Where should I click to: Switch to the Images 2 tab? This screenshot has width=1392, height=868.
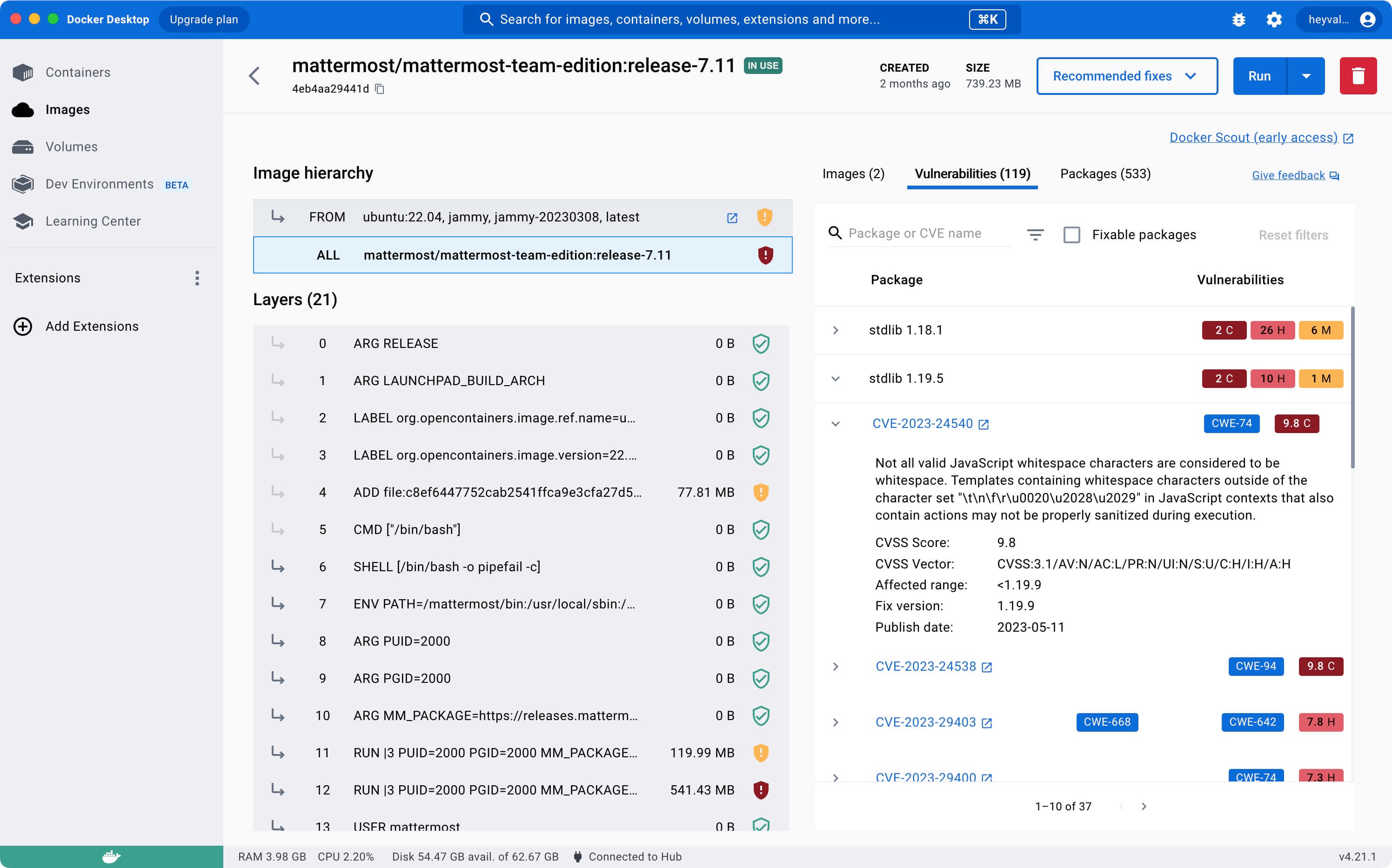(853, 173)
